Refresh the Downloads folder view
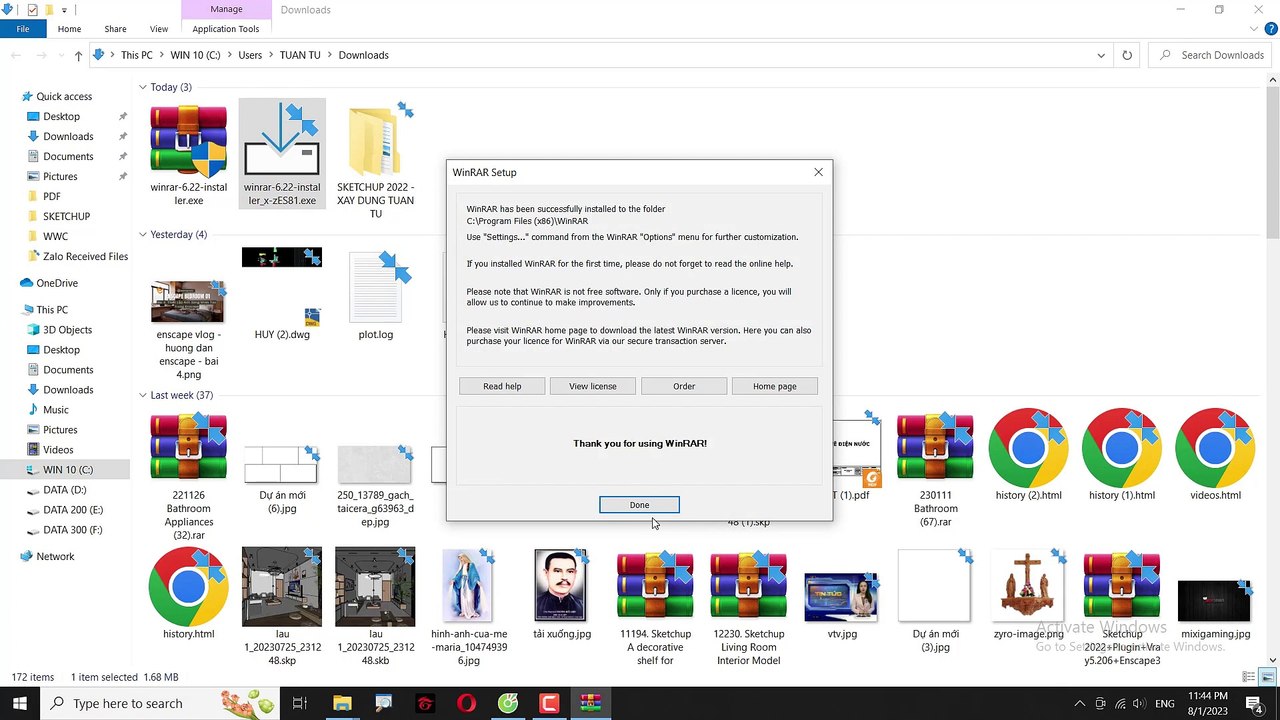 1127,55
